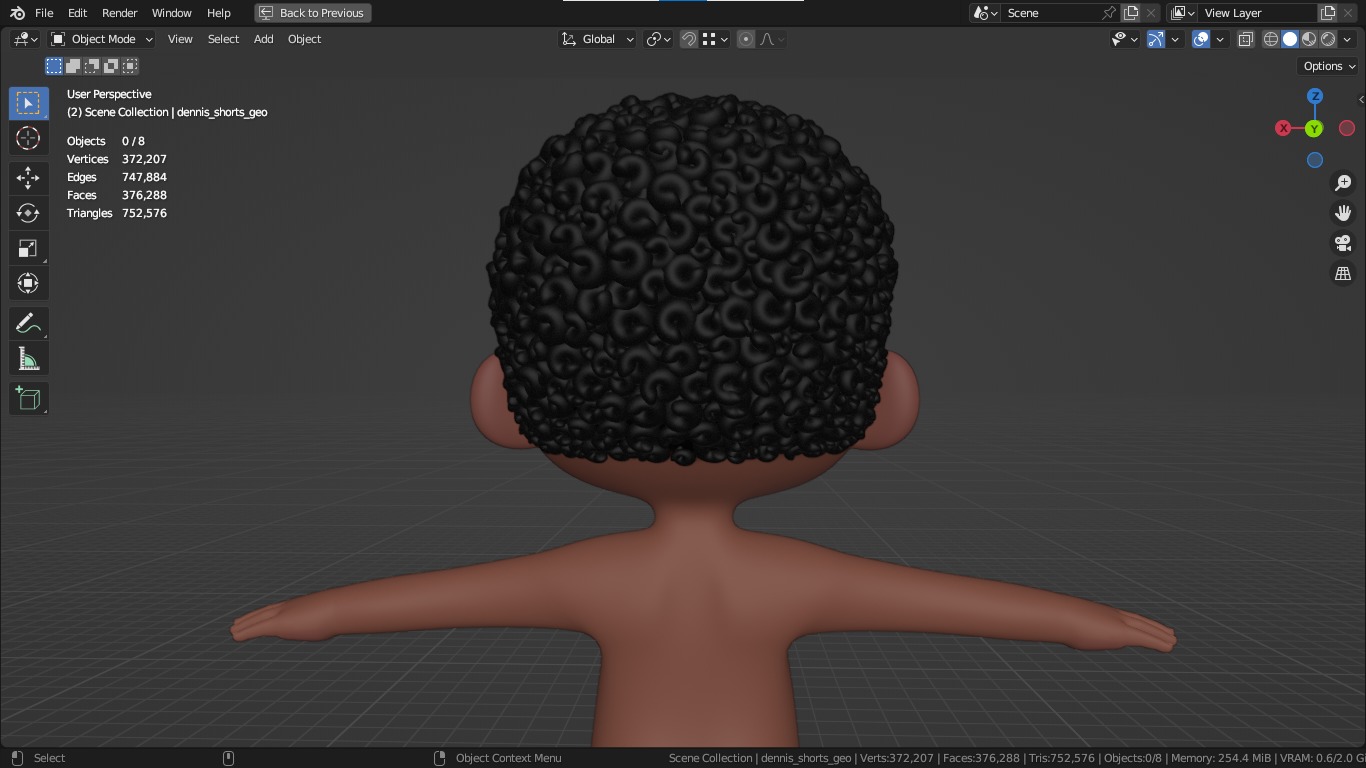This screenshot has height=768, width=1366.
Task: Switch to Rendered shading
Action: point(1328,39)
